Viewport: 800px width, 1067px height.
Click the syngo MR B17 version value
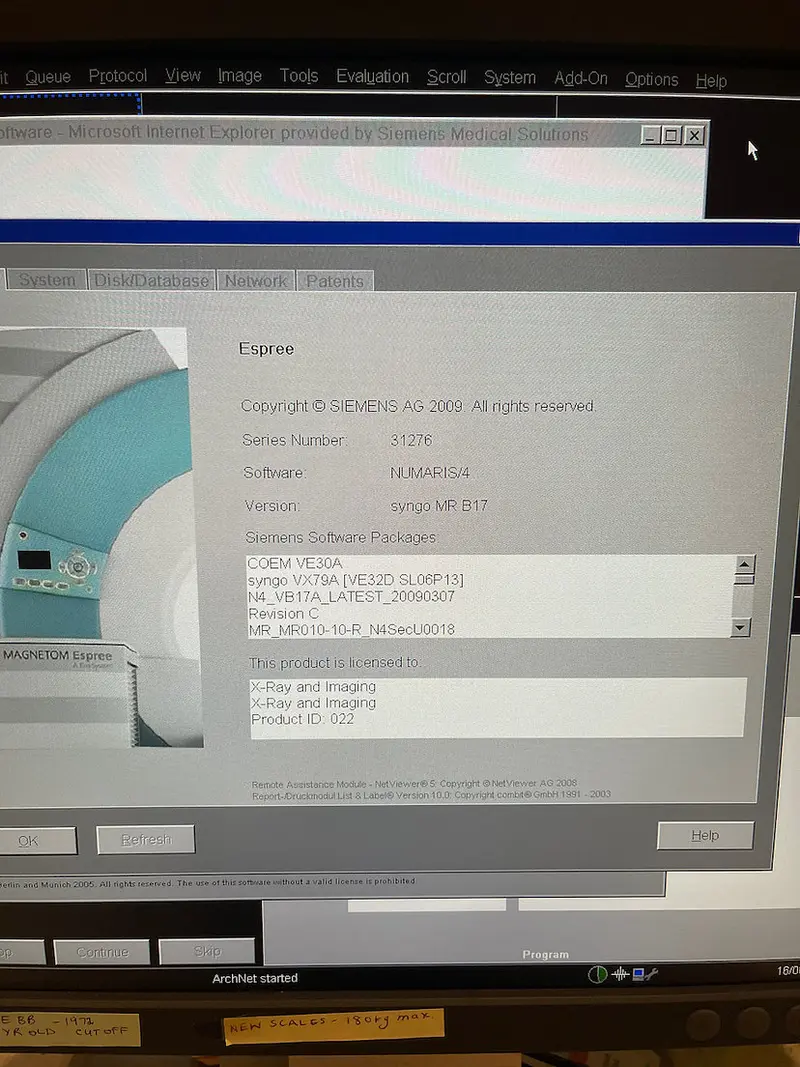(439, 506)
